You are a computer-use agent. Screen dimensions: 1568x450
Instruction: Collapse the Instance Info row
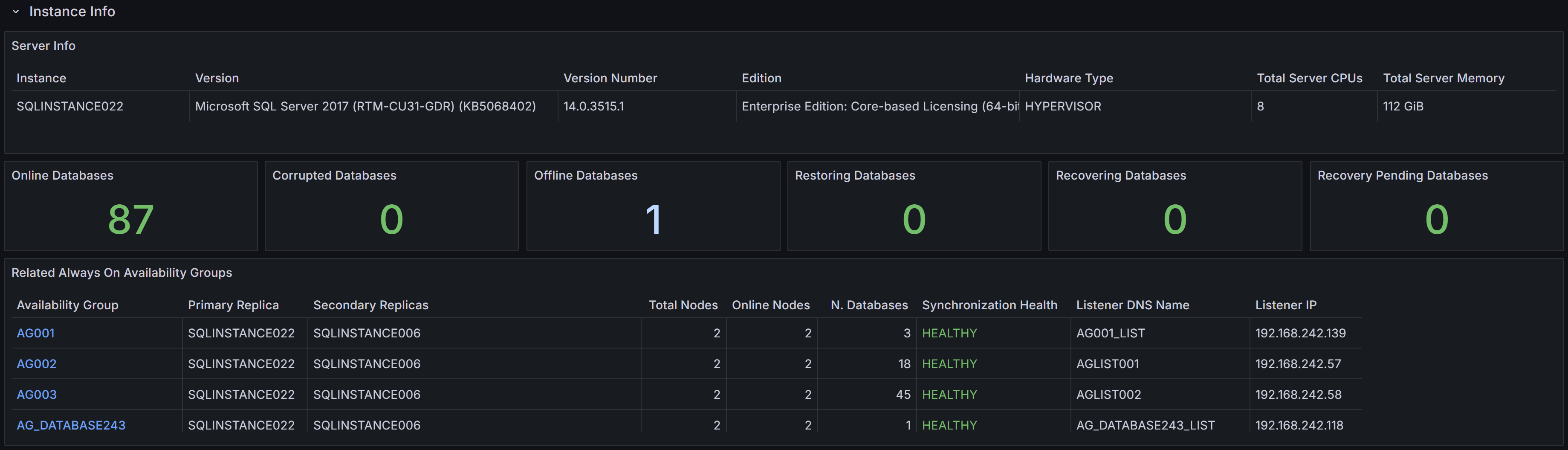(x=15, y=11)
